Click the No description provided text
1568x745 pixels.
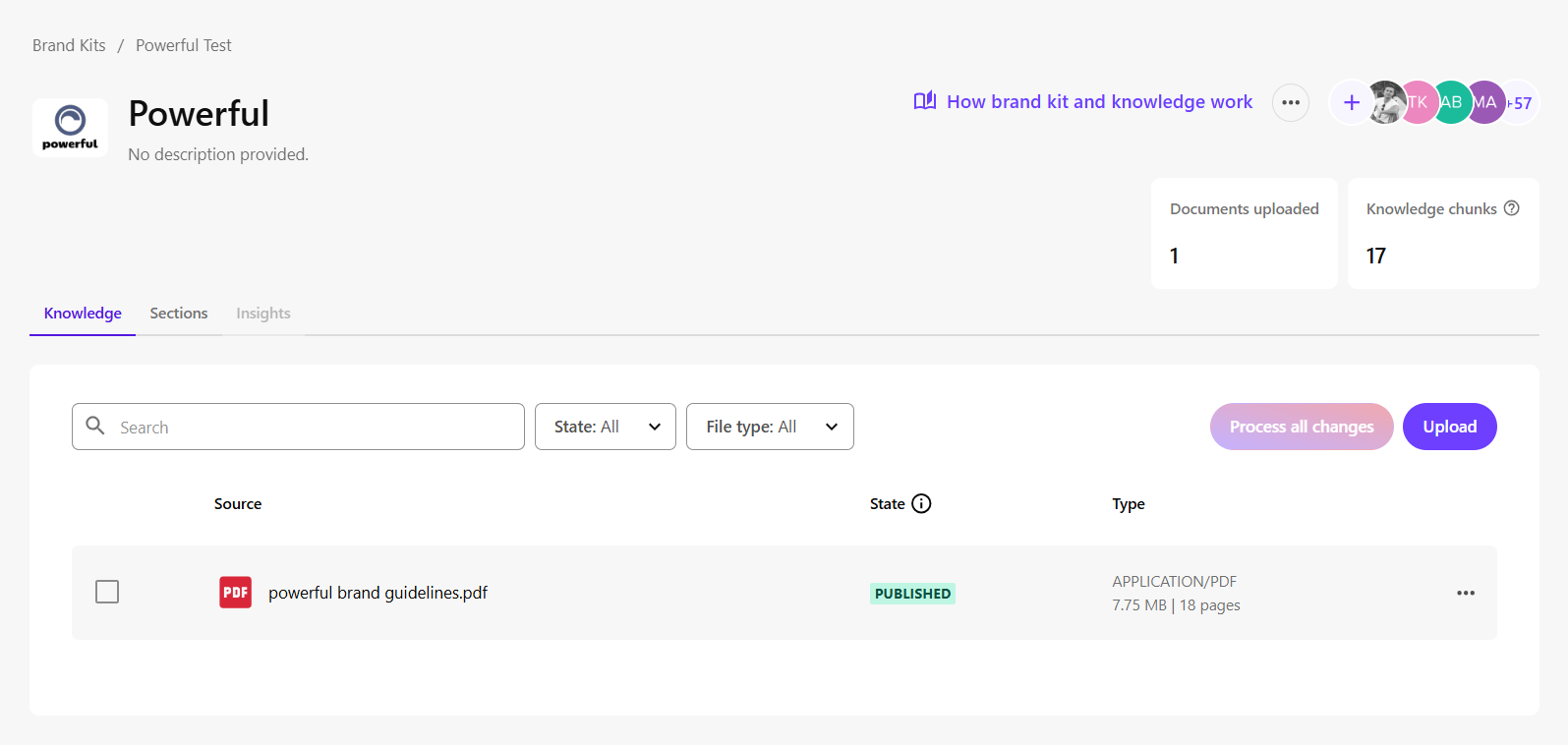pyautogui.click(x=218, y=154)
